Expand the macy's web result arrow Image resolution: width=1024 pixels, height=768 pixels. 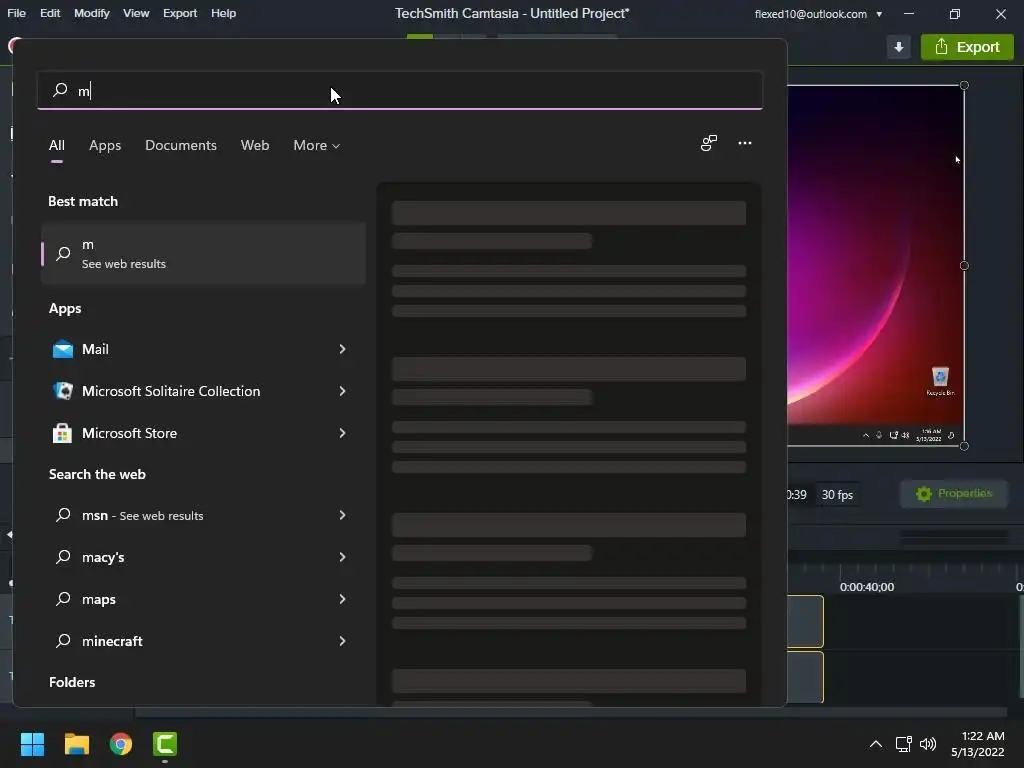pos(342,557)
